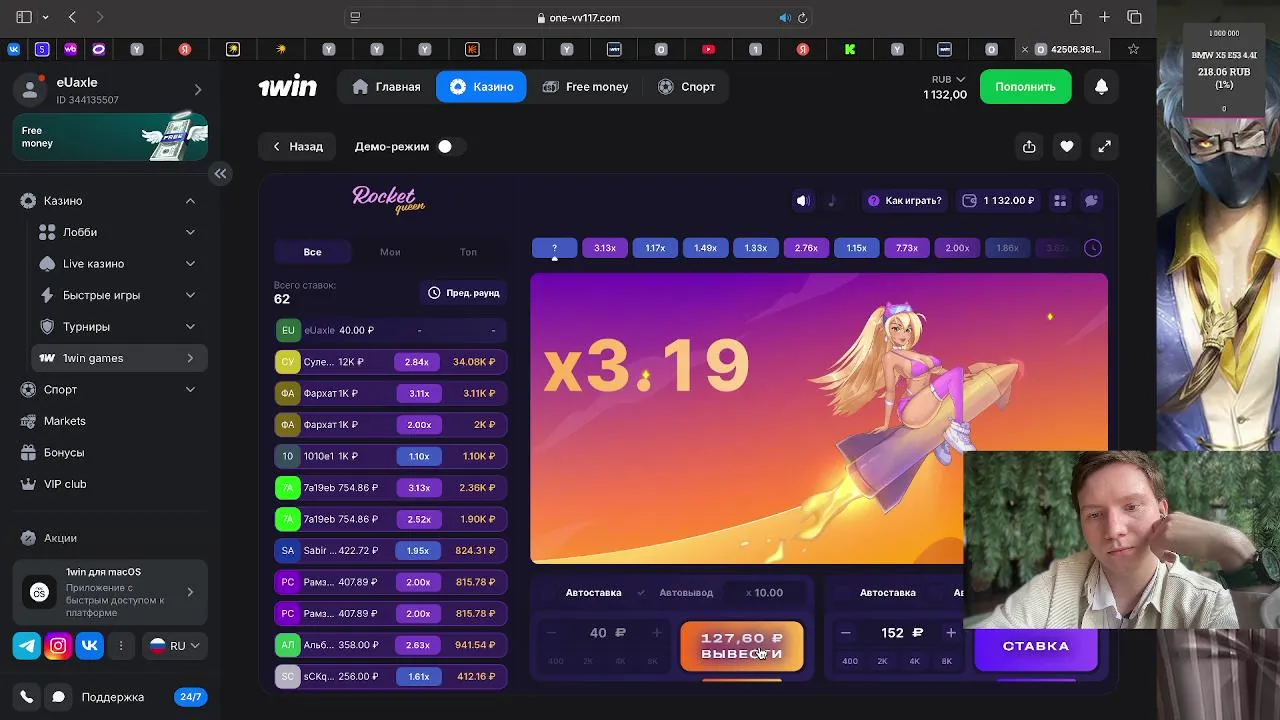Open VIP club in sidebar

[65, 484]
